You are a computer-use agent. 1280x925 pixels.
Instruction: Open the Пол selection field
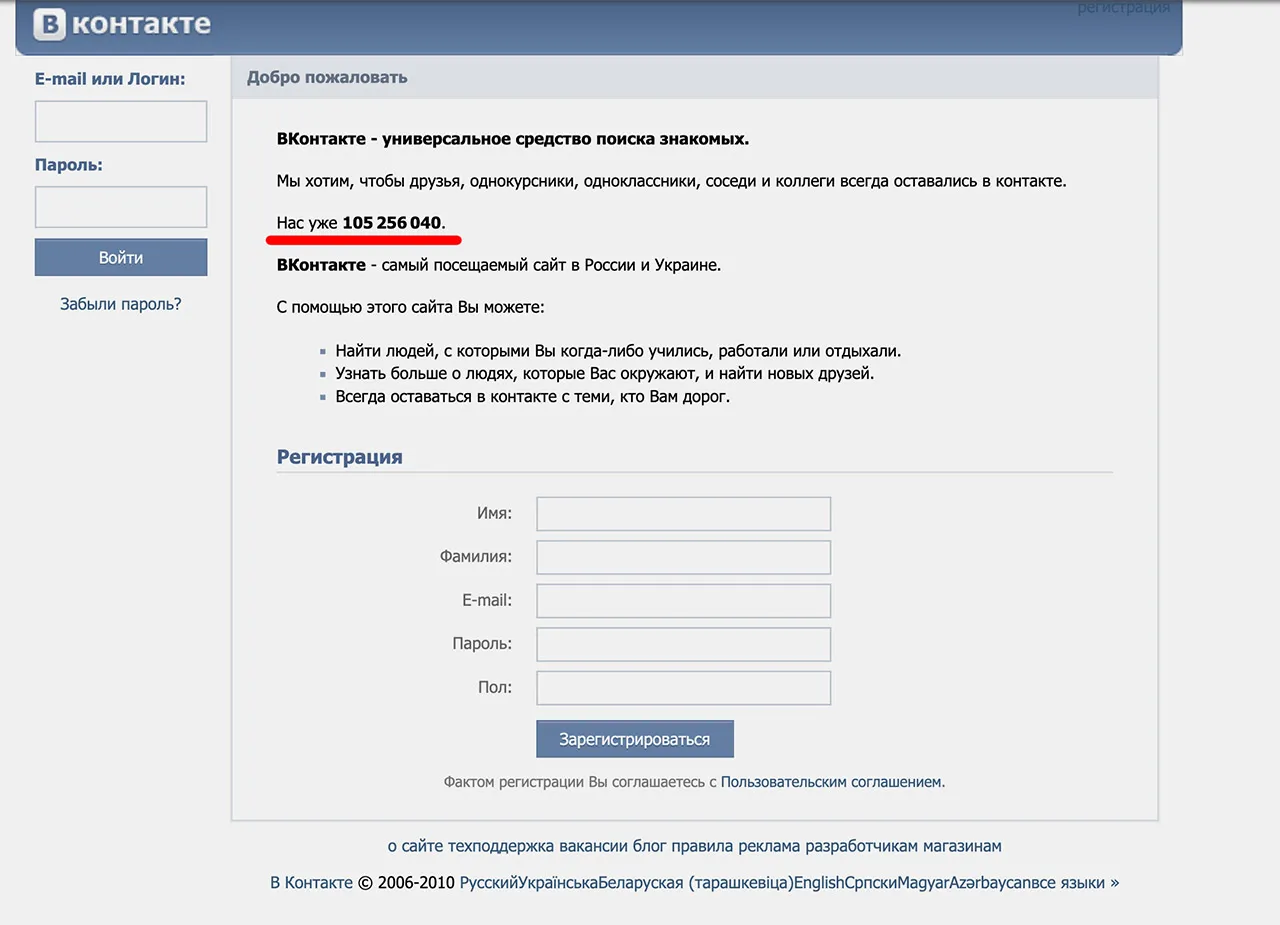(684, 688)
